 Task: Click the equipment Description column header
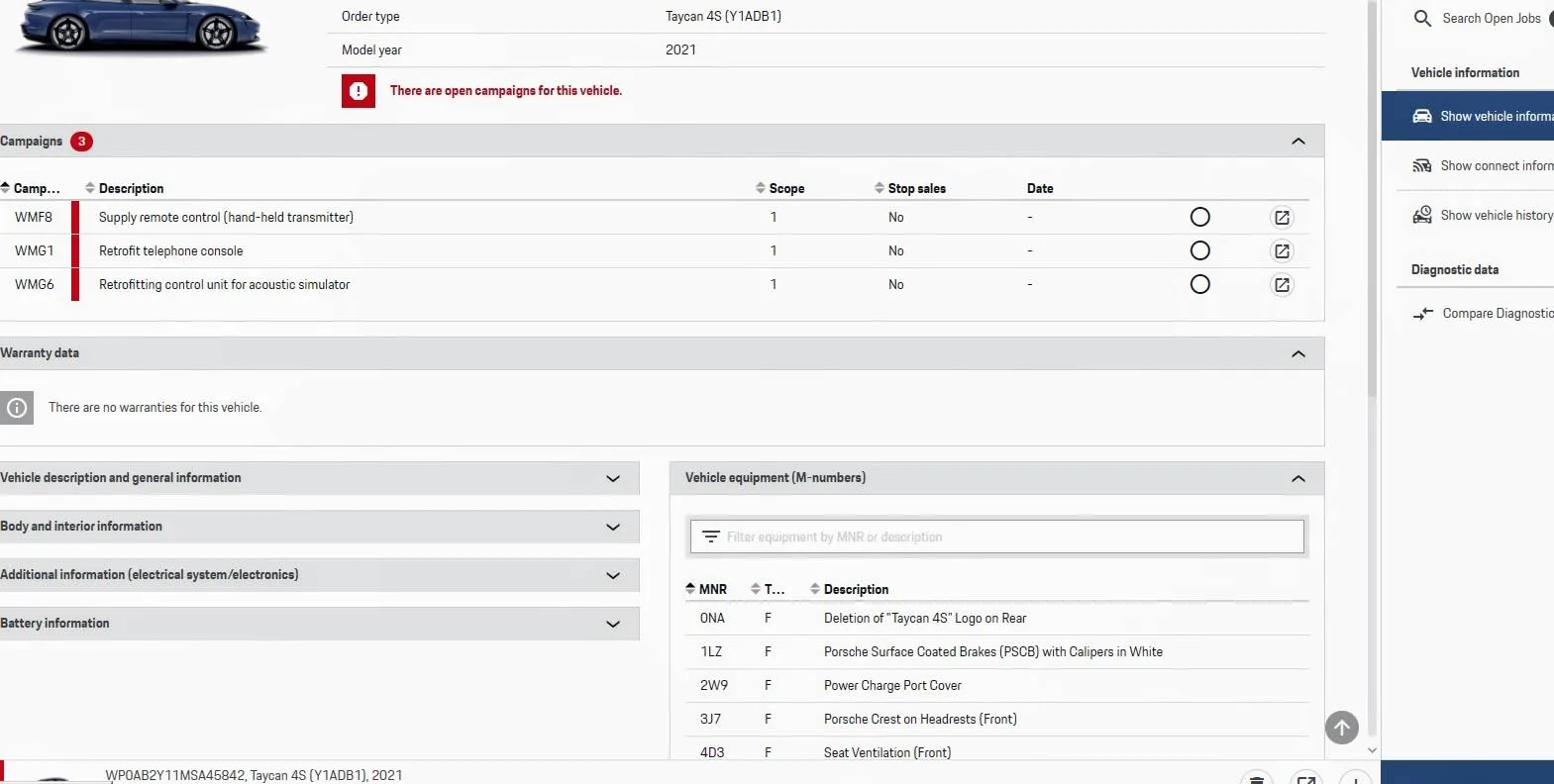point(856,589)
